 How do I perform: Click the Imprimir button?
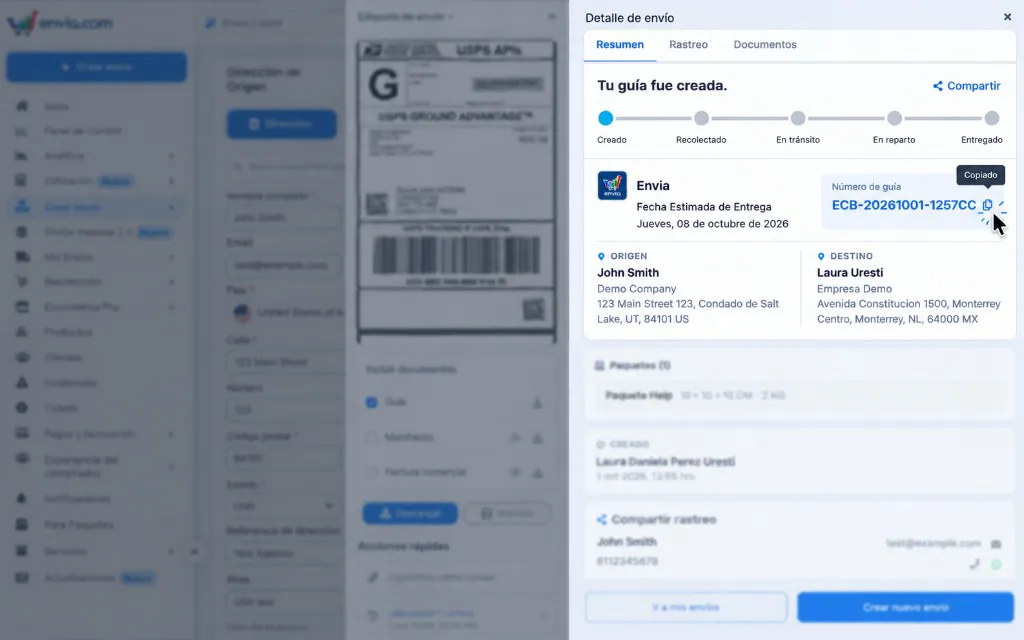[507, 513]
